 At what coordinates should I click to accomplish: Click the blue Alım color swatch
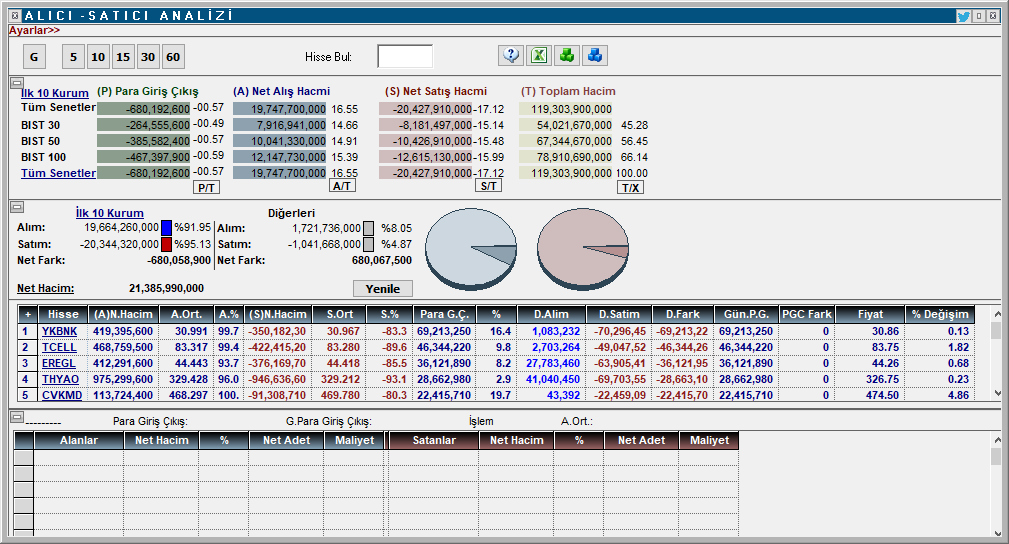click(x=167, y=228)
